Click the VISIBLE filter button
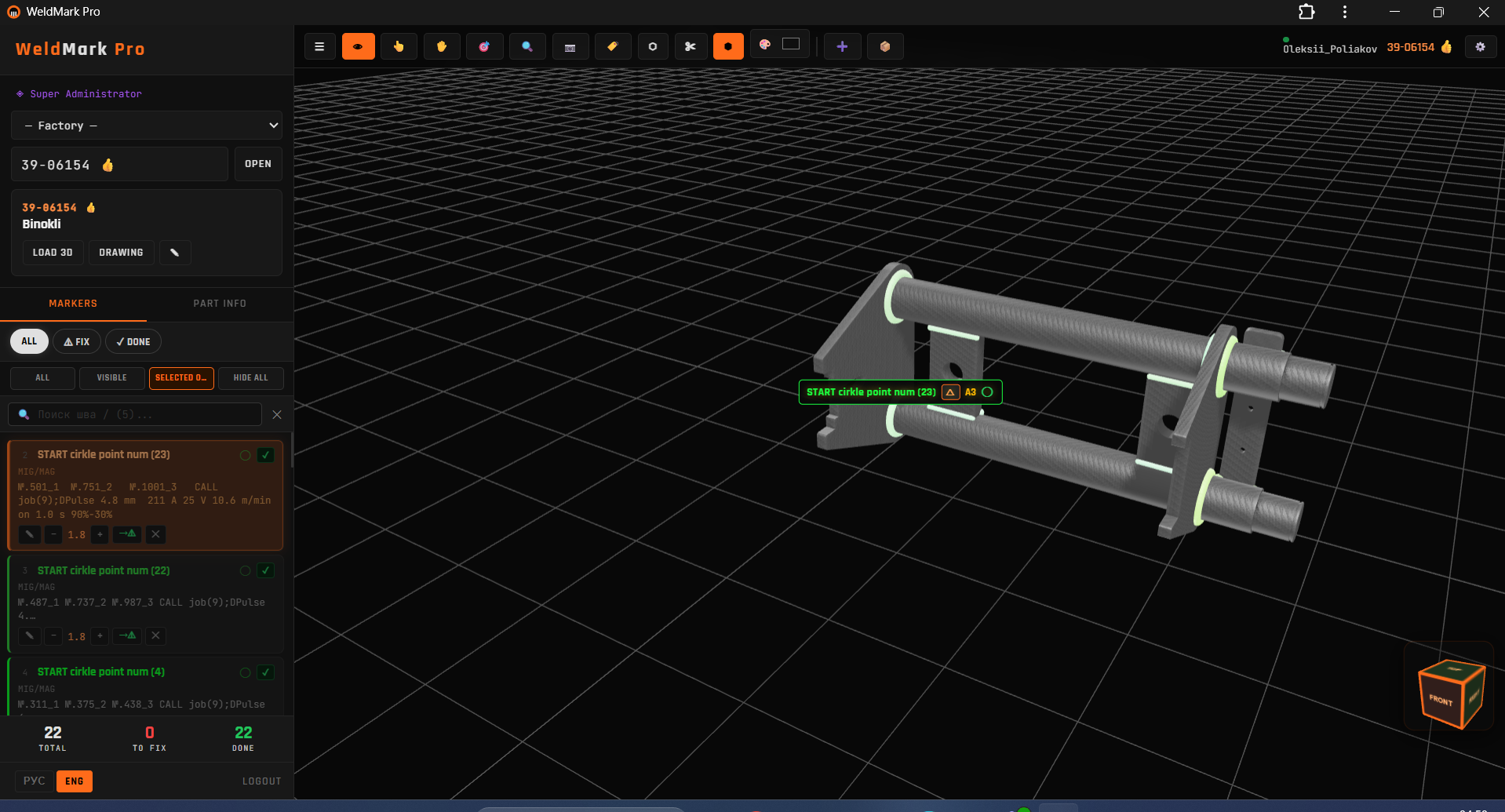 [111, 378]
